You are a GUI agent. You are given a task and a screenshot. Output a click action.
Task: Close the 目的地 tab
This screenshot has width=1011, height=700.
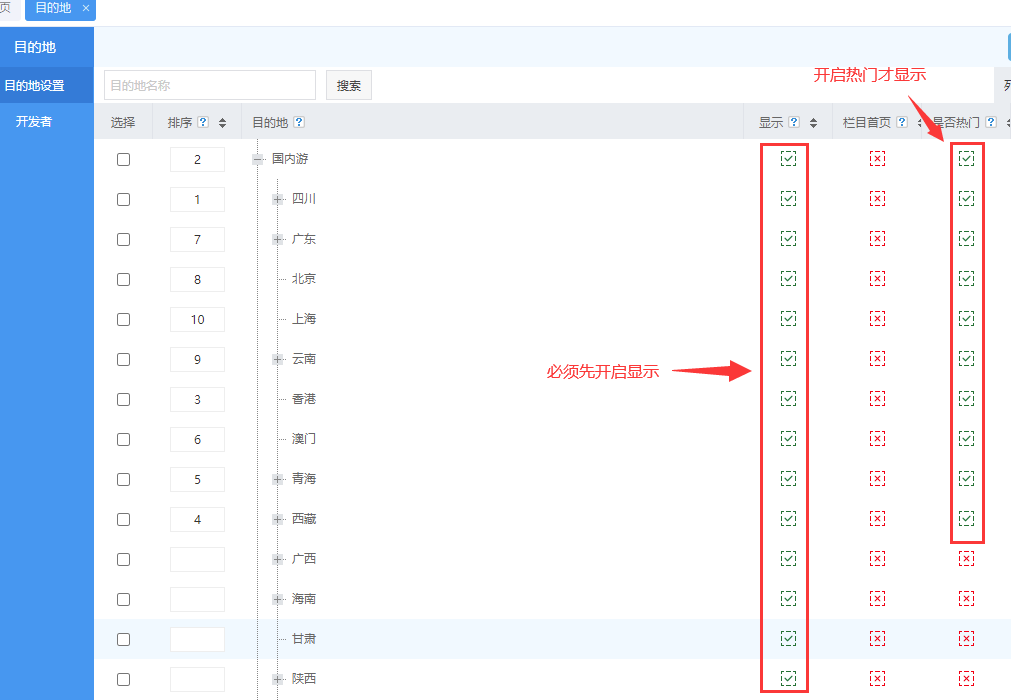(x=86, y=8)
